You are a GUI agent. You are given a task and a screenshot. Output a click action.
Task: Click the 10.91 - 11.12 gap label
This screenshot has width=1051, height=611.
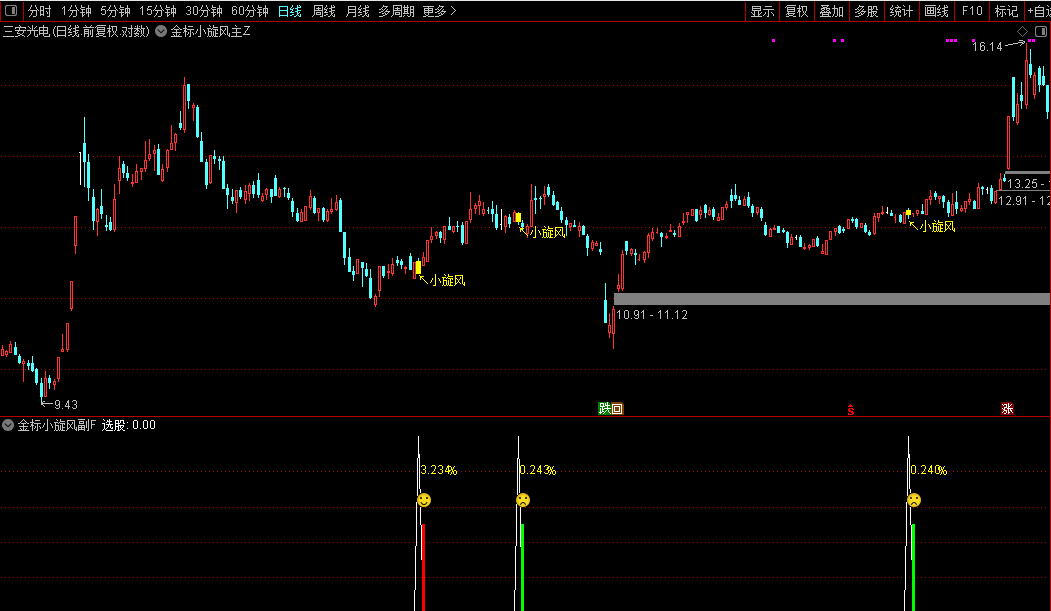[x=652, y=315]
